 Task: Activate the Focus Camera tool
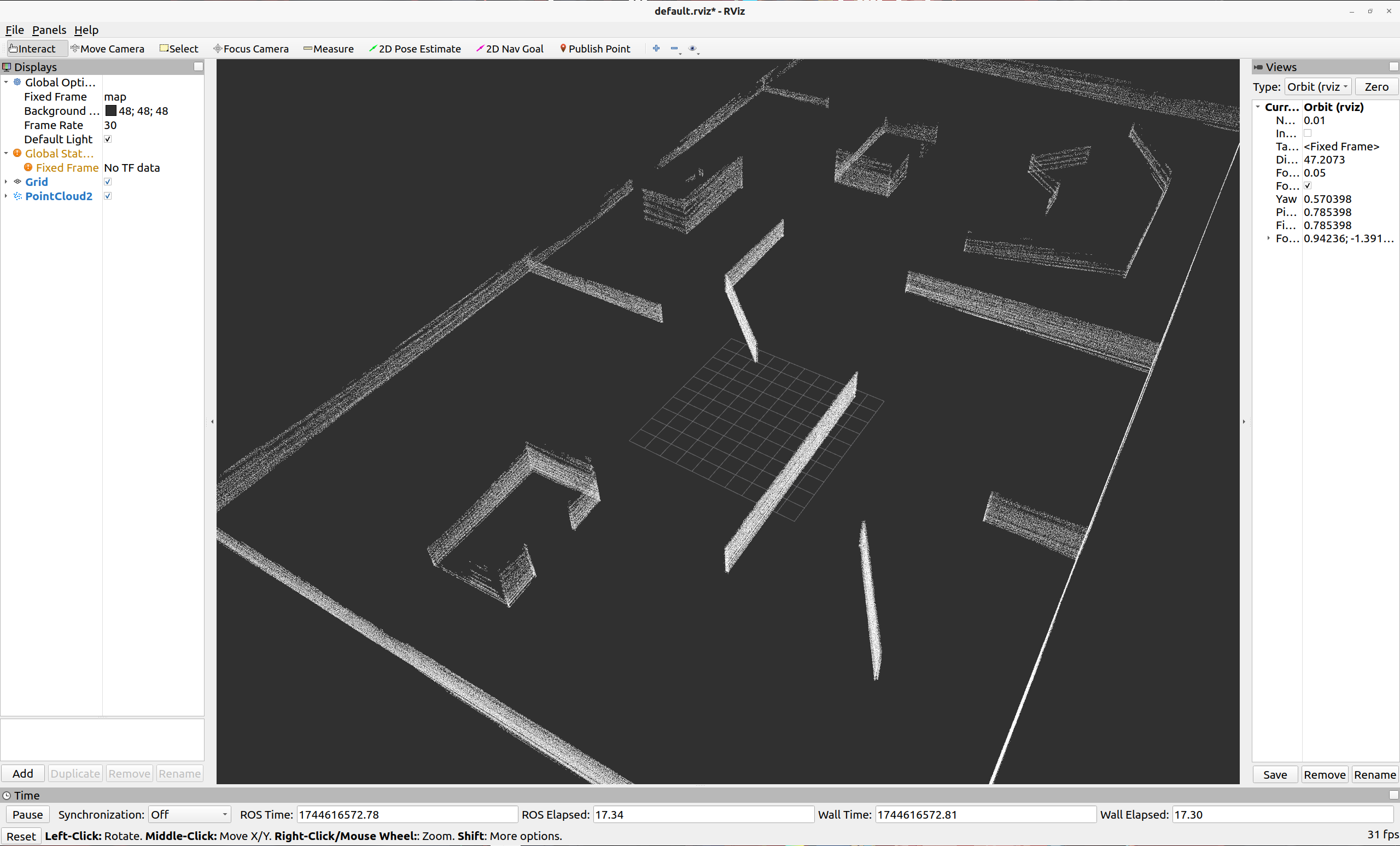click(x=250, y=49)
